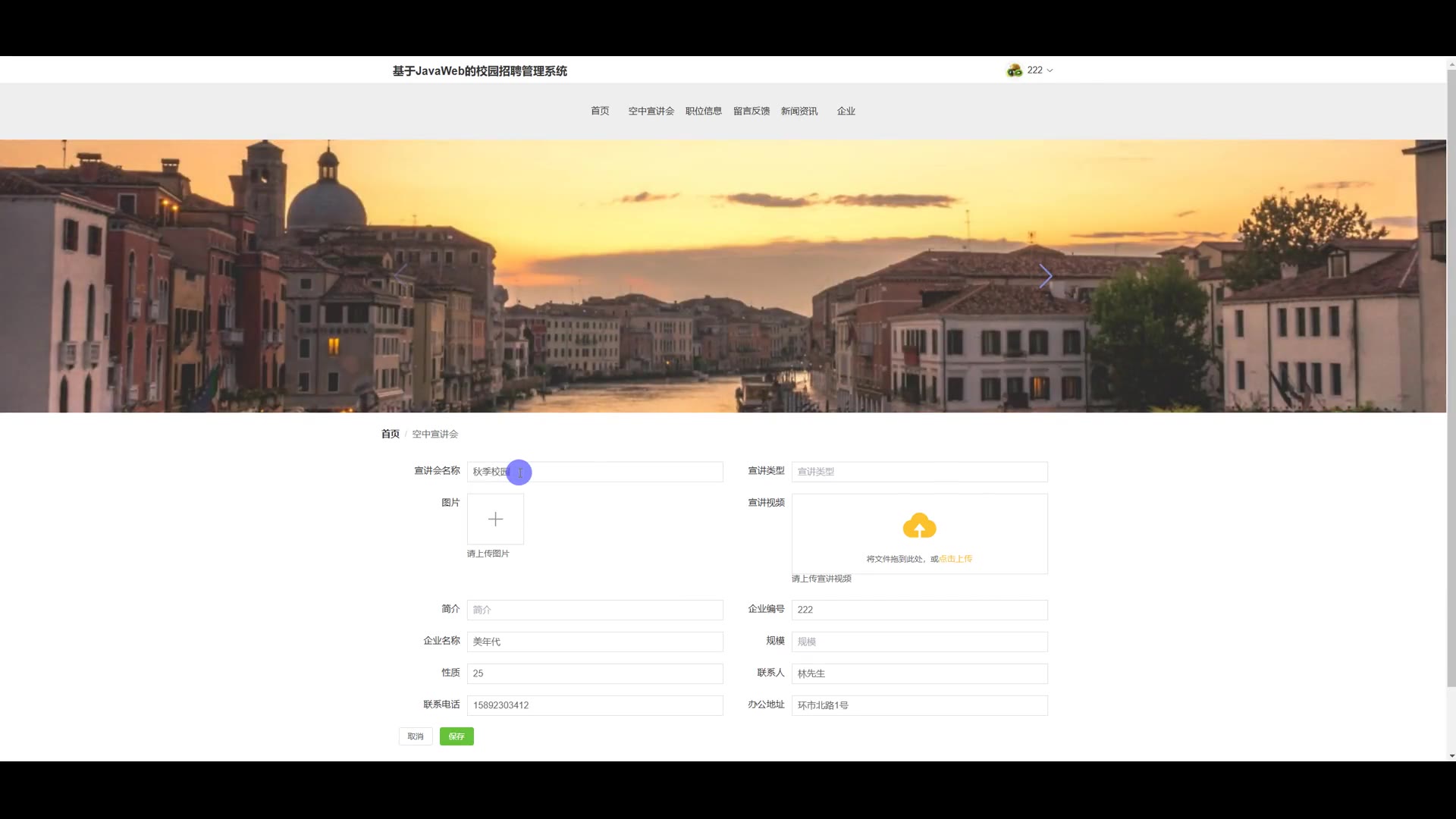Click the page vertical scrollbar
Image resolution: width=1456 pixels, height=819 pixels.
tap(1451, 379)
